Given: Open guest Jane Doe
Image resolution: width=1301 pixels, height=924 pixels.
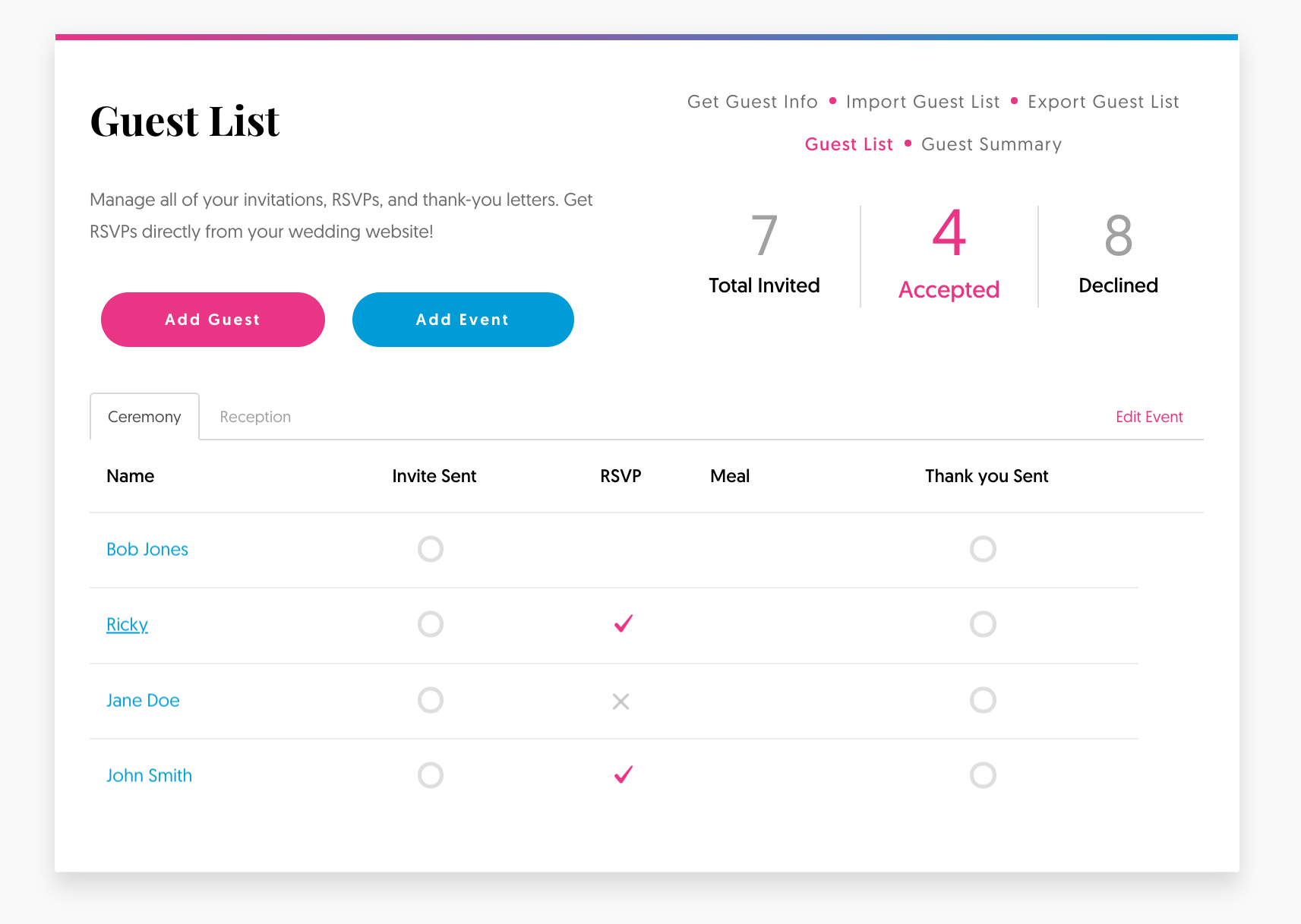Looking at the screenshot, I should pyautogui.click(x=143, y=700).
